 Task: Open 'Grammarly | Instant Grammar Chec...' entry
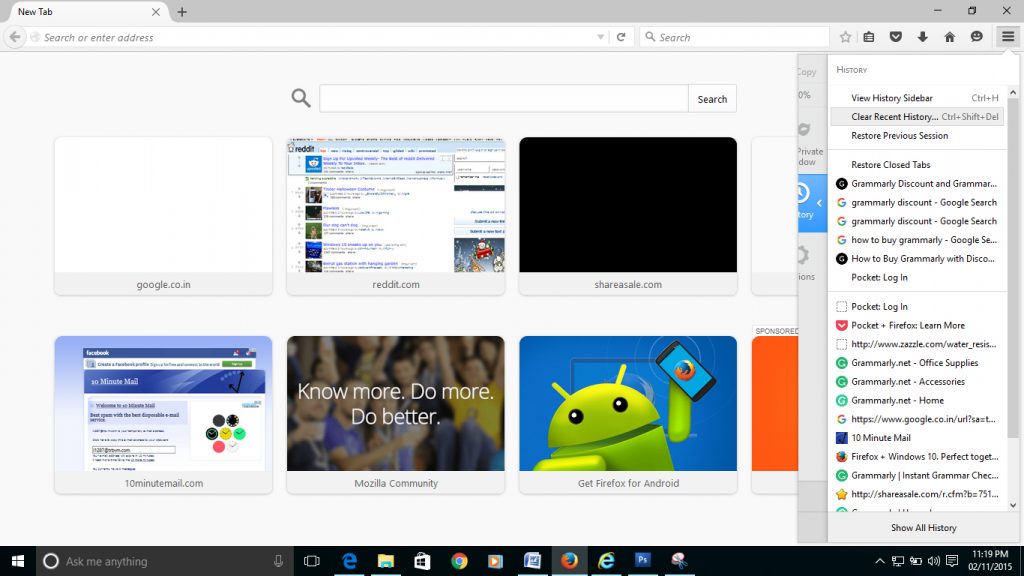tap(918, 476)
